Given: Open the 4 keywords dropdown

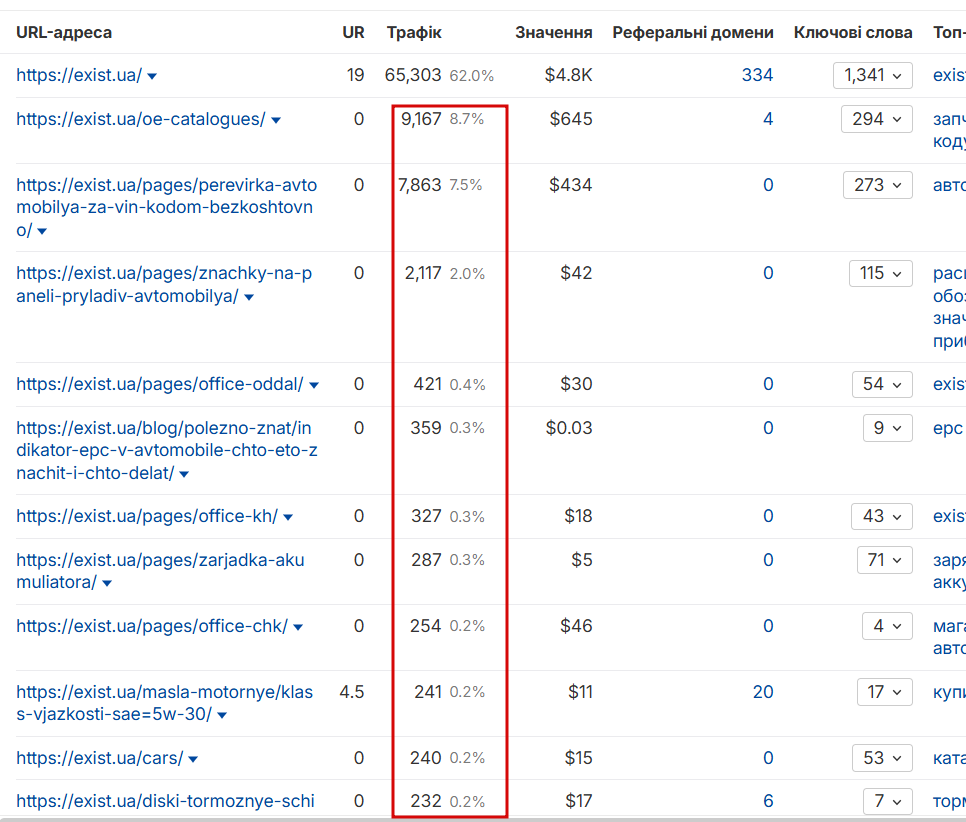Looking at the screenshot, I should coord(887,626).
